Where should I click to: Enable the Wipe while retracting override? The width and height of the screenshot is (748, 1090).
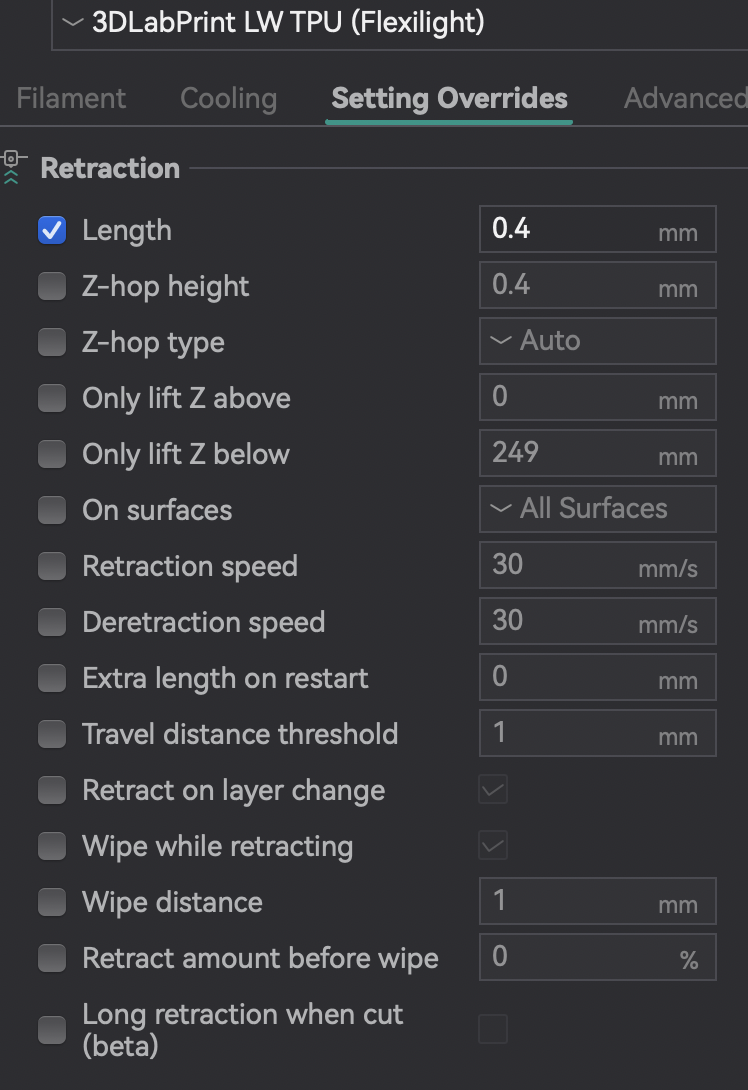pyautogui.click(x=52, y=845)
